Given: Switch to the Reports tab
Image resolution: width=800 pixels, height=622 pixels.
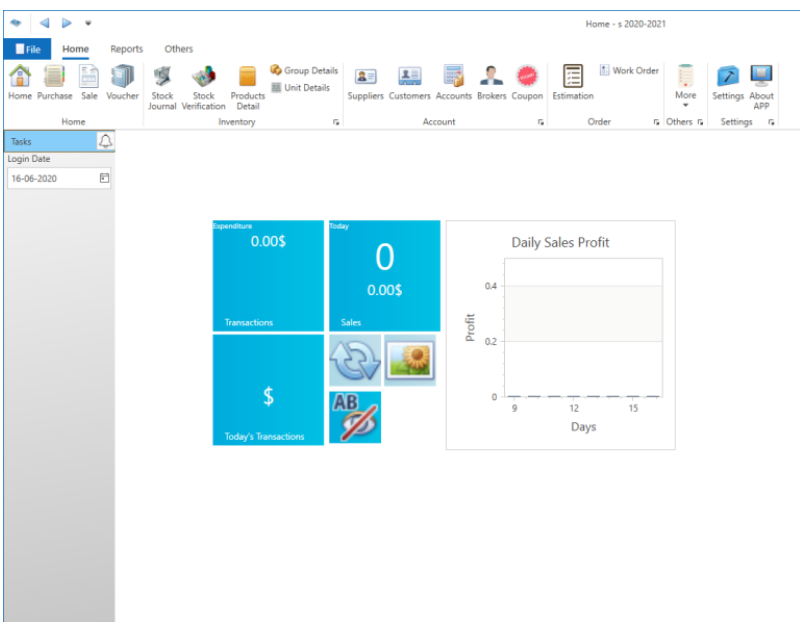Looking at the screenshot, I should pos(126,49).
